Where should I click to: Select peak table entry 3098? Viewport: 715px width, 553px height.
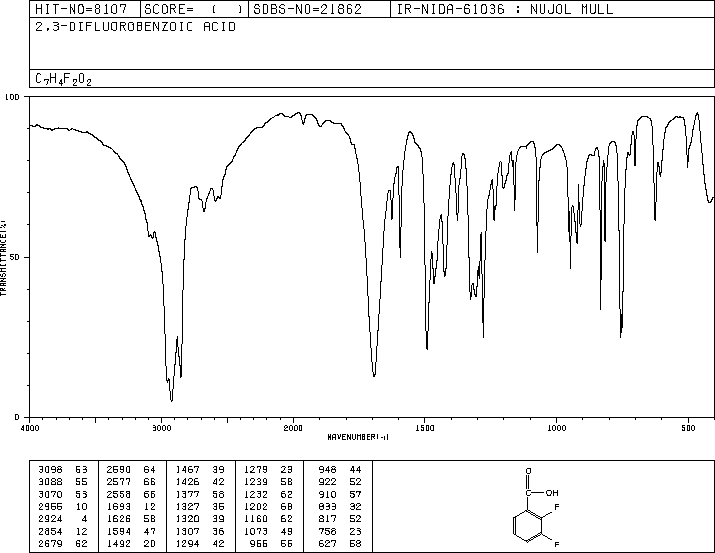[x=63, y=470]
